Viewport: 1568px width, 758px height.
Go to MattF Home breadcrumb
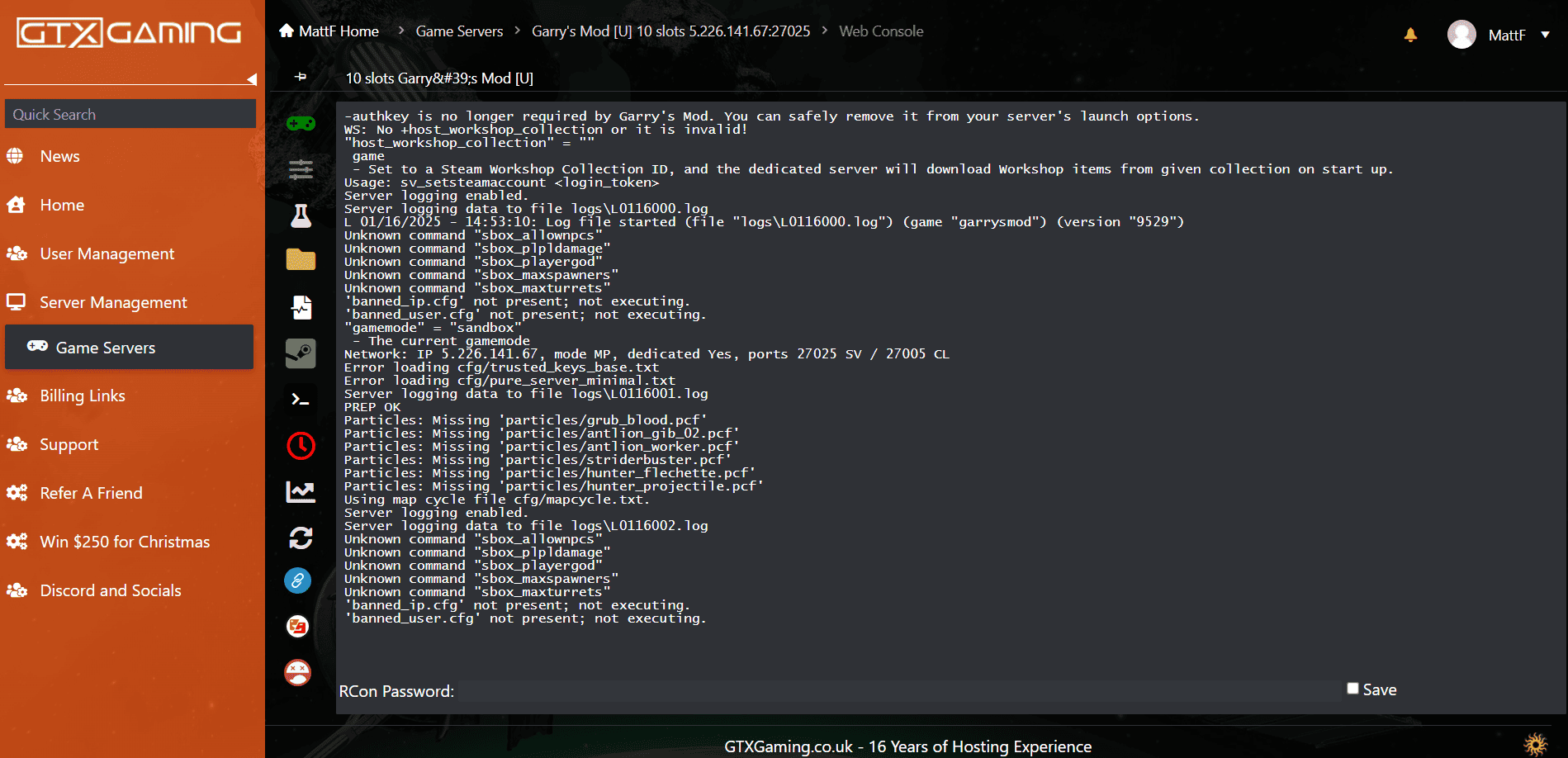(339, 31)
